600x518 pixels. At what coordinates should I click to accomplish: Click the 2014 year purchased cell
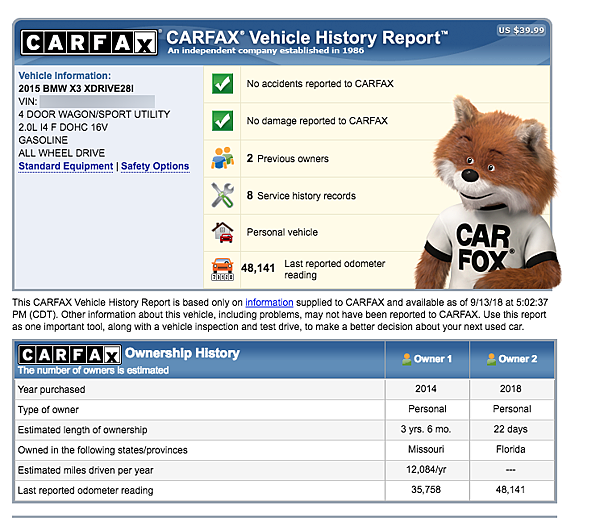tap(426, 389)
